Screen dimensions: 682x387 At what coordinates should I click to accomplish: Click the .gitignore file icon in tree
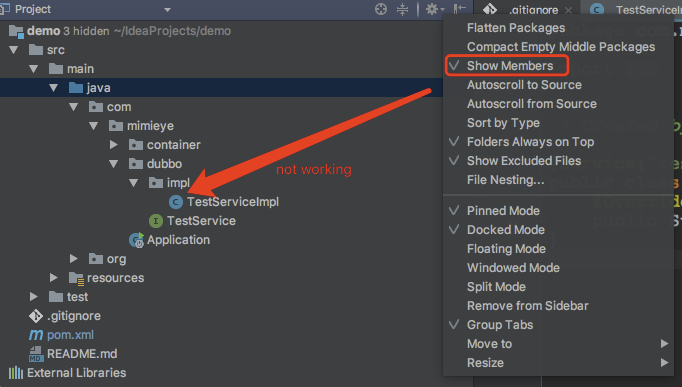coord(36,316)
